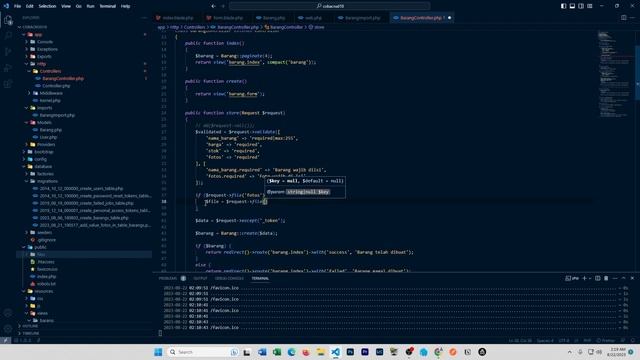
Task: Toggle the Panel layout icon
Action: pyautogui.click(x=572, y=6)
